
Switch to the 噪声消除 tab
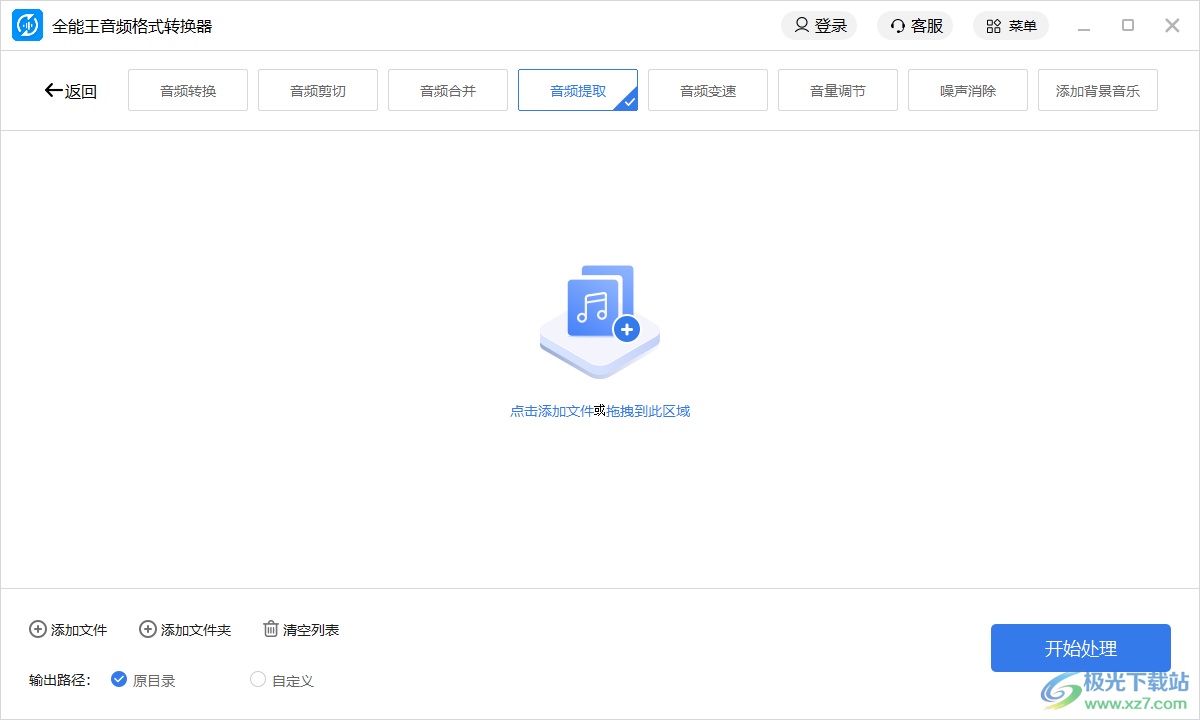pos(968,90)
